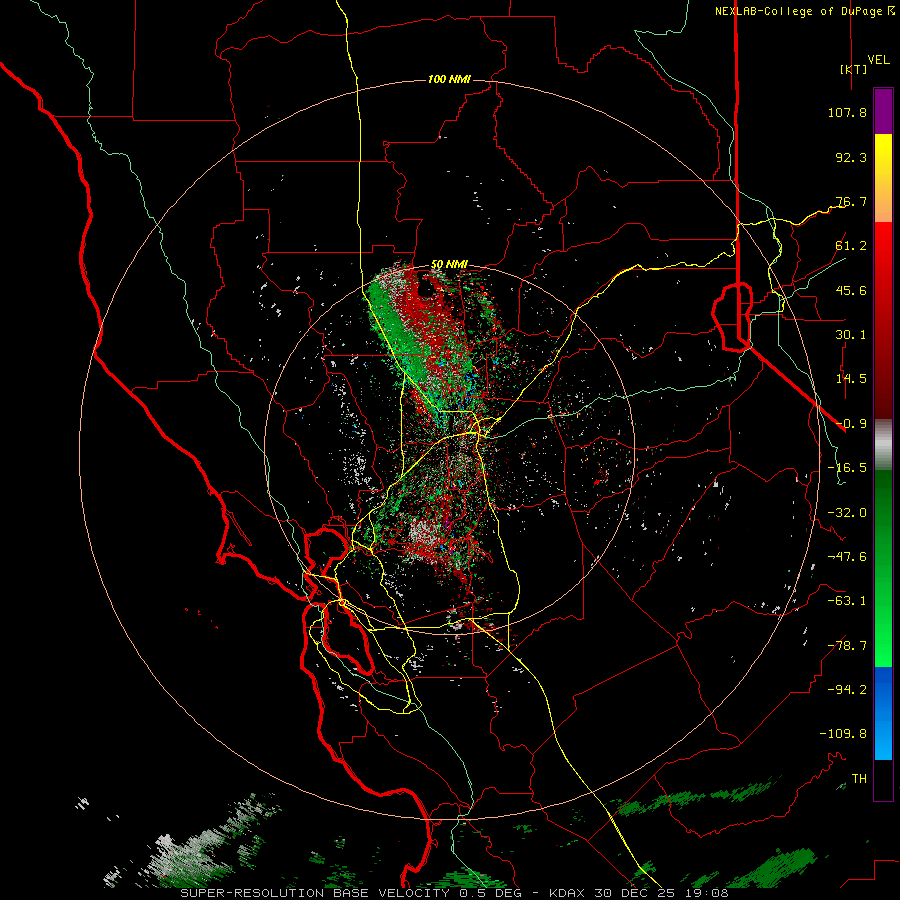Screen dimensions: 900x900
Task: Select the -47.6 velocity scale value
Action: (847, 557)
